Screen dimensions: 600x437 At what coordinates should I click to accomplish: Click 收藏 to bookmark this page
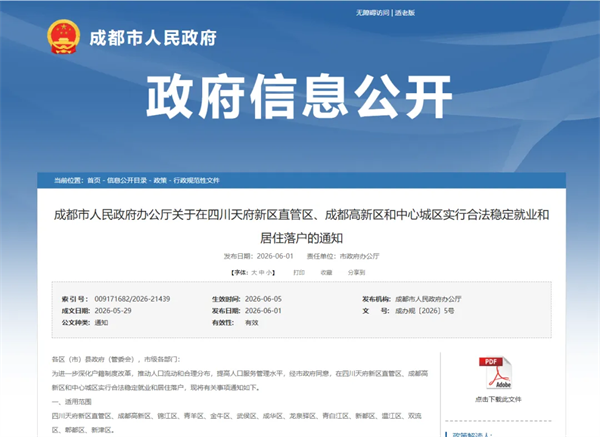[x=326, y=272]
